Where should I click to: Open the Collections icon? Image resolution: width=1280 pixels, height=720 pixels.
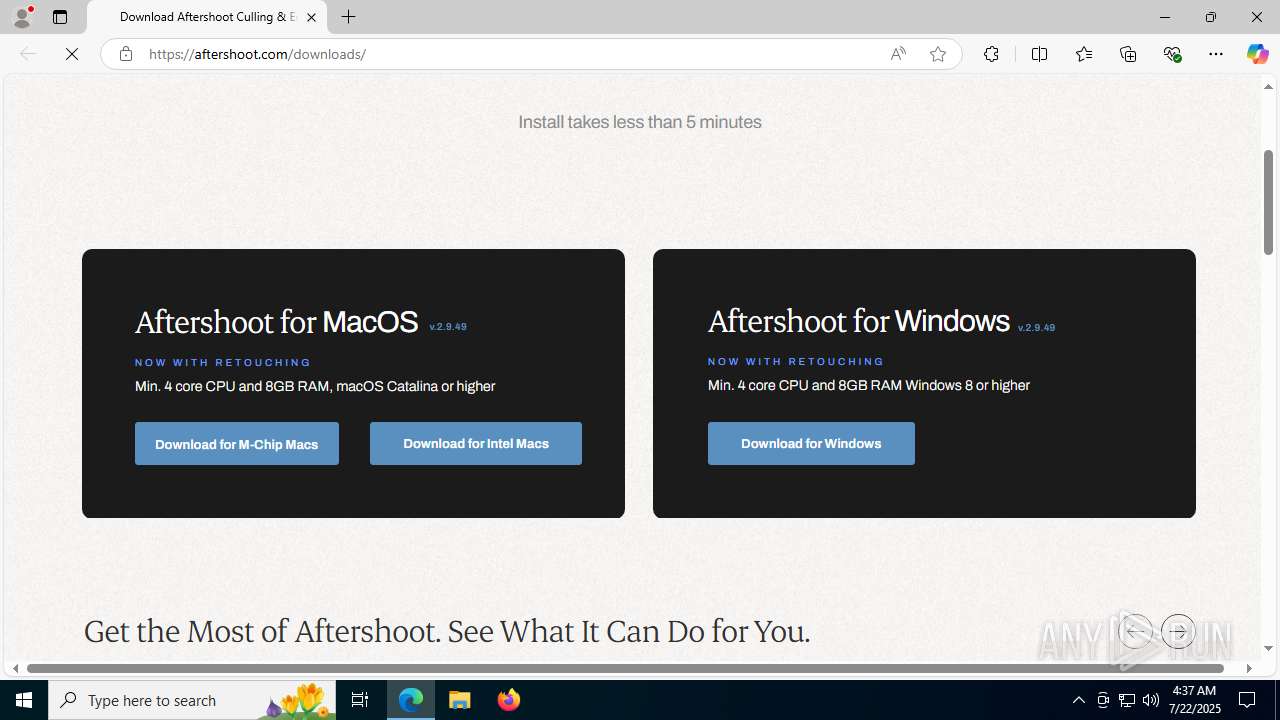(1128, 54)
